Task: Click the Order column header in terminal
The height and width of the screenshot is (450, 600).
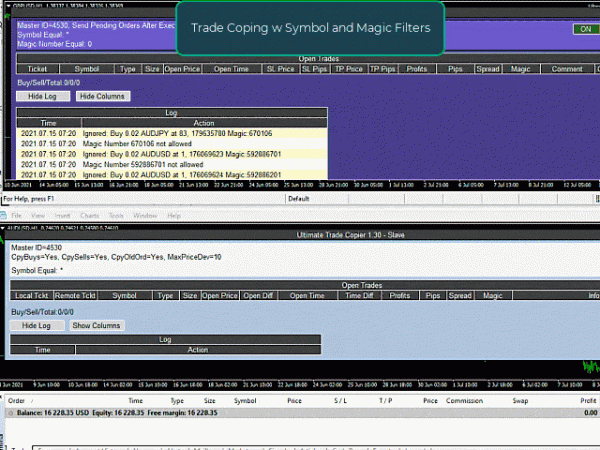Action: (x=16, y=400)
